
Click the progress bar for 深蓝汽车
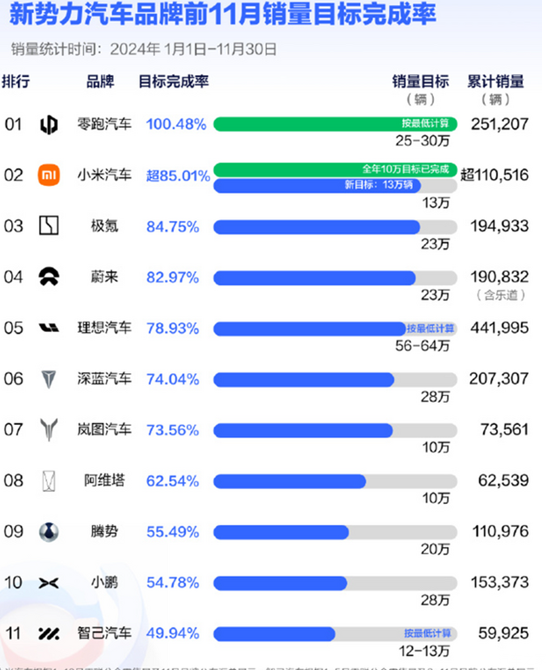click(x=335, y=380)
